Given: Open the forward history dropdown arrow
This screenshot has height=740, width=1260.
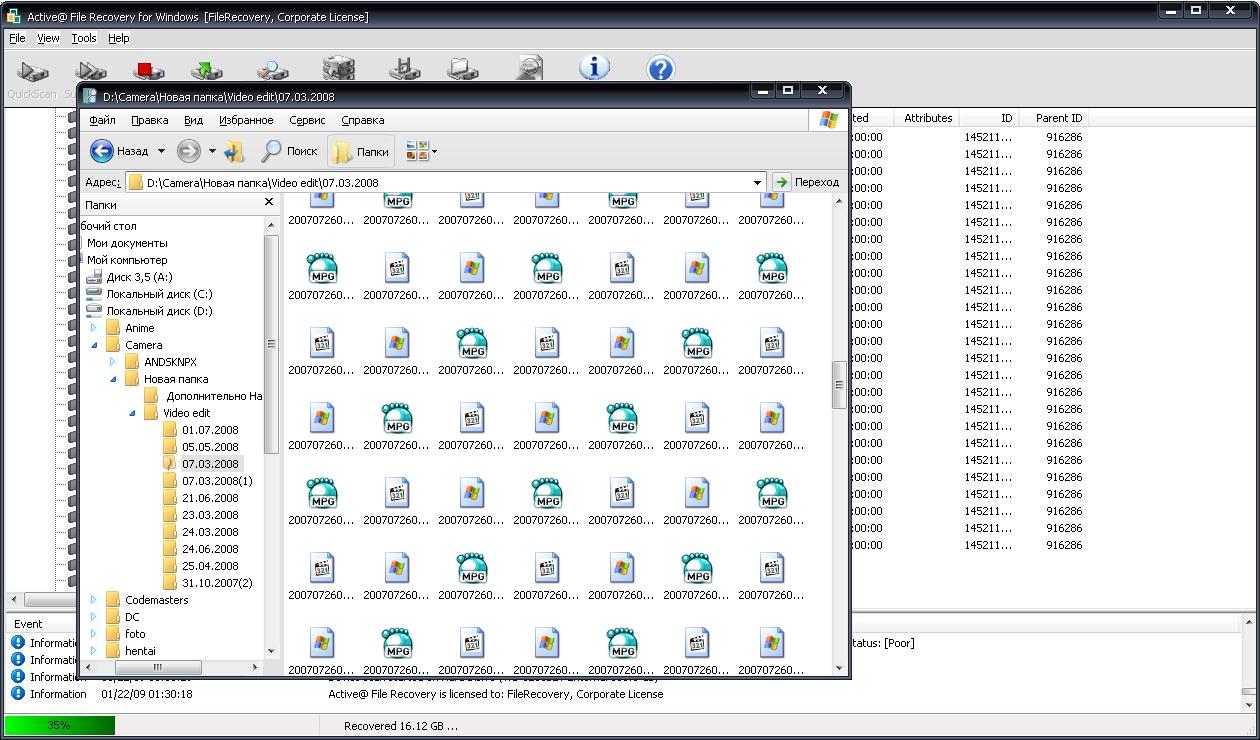Looking at the screenshot, I should coord(212,152).
